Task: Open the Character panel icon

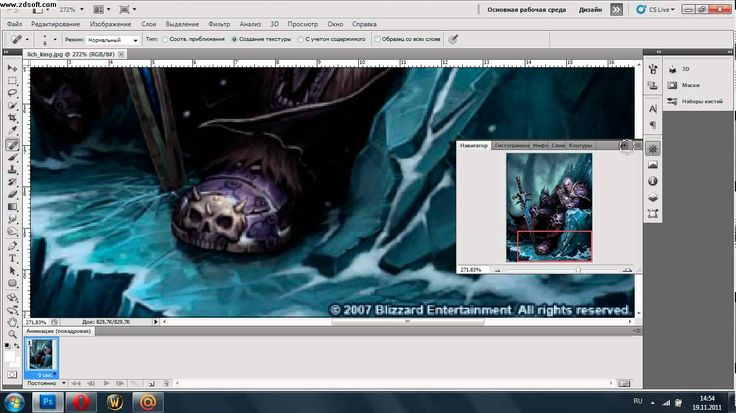Action: coord(652,109)
